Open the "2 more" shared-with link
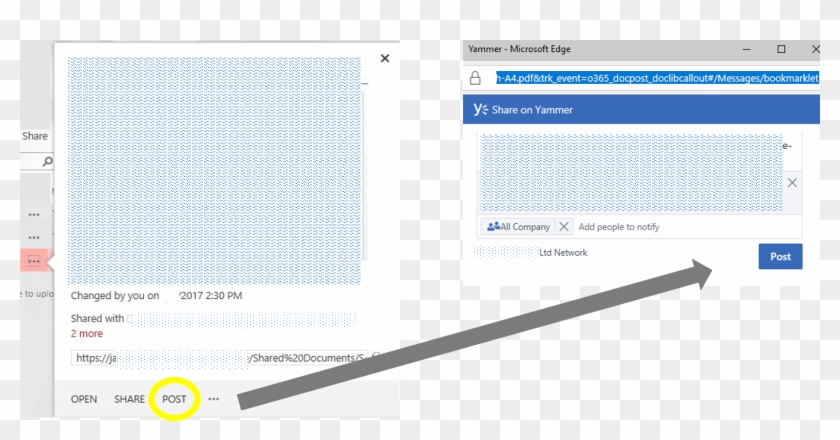The image size is (840, 440). coord(86,333)
